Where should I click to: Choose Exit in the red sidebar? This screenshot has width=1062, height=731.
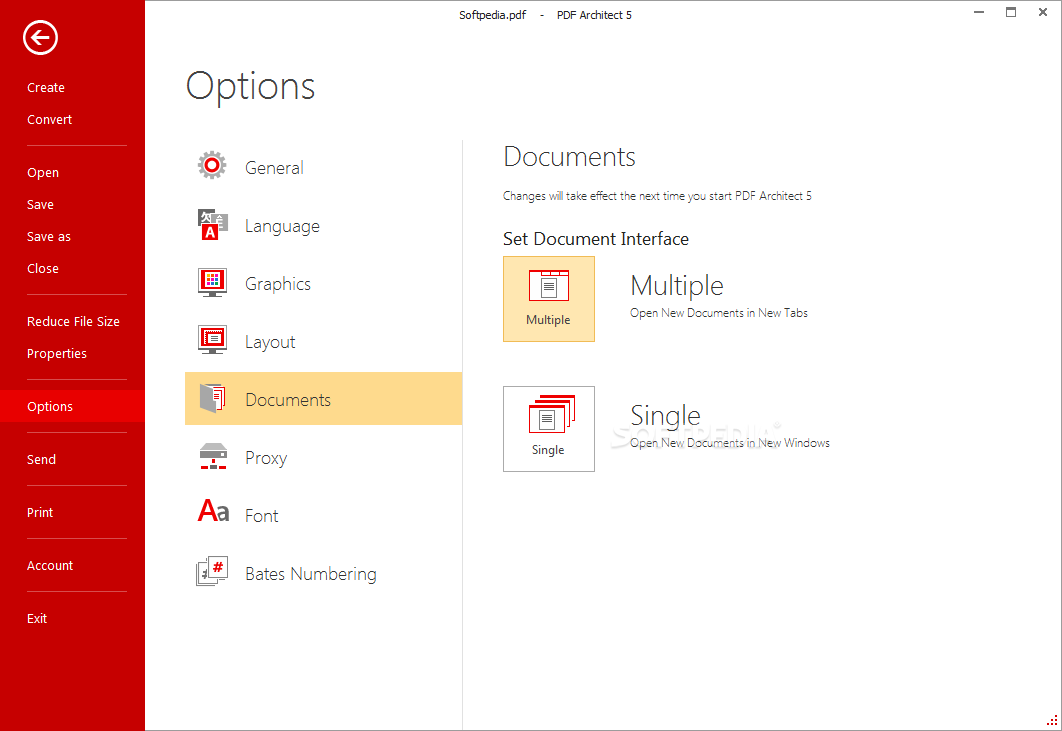(x=37, y=619)
